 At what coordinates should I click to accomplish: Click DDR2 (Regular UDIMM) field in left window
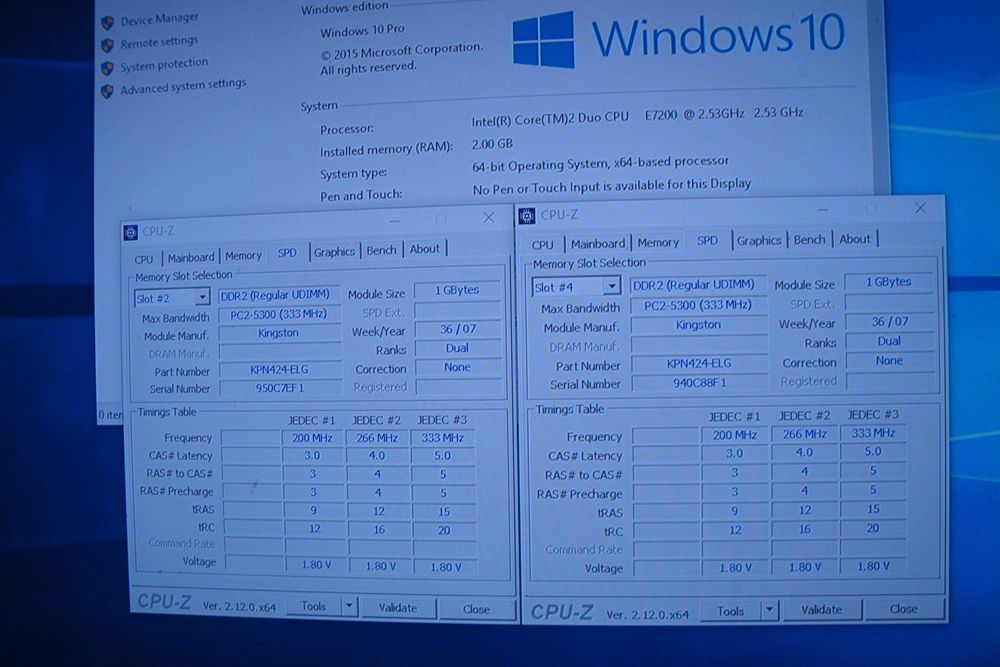(x=277, y=295)
